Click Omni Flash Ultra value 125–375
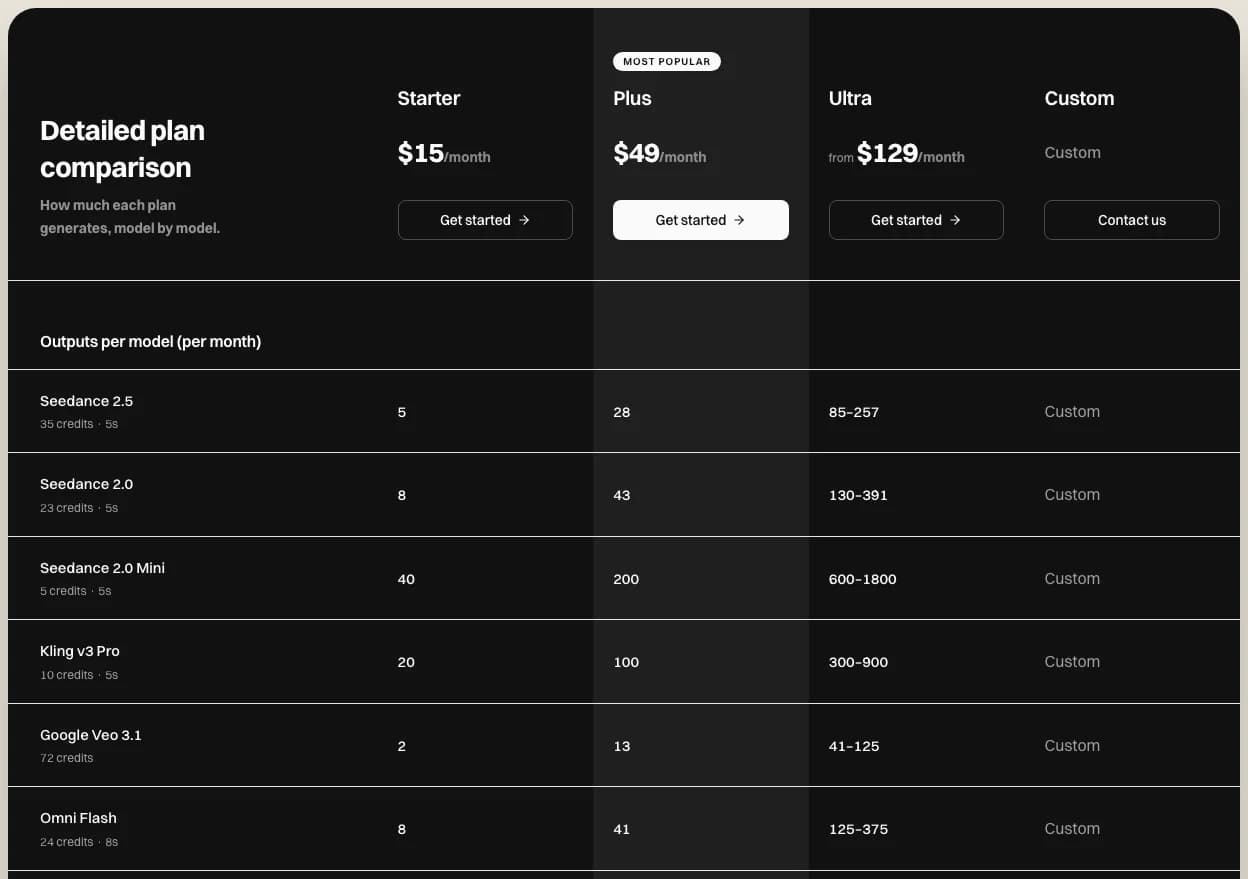This screenshot has height=879, width=1248. (x=858, y=829)
